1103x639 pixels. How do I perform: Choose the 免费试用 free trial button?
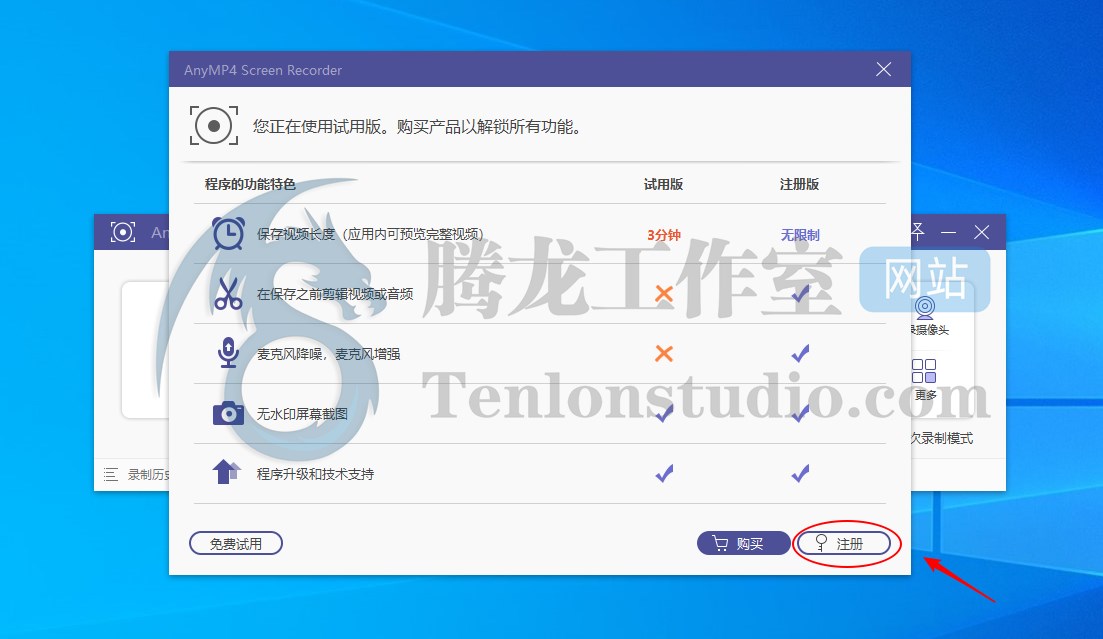pyautogui.click(x=236, y=543)
